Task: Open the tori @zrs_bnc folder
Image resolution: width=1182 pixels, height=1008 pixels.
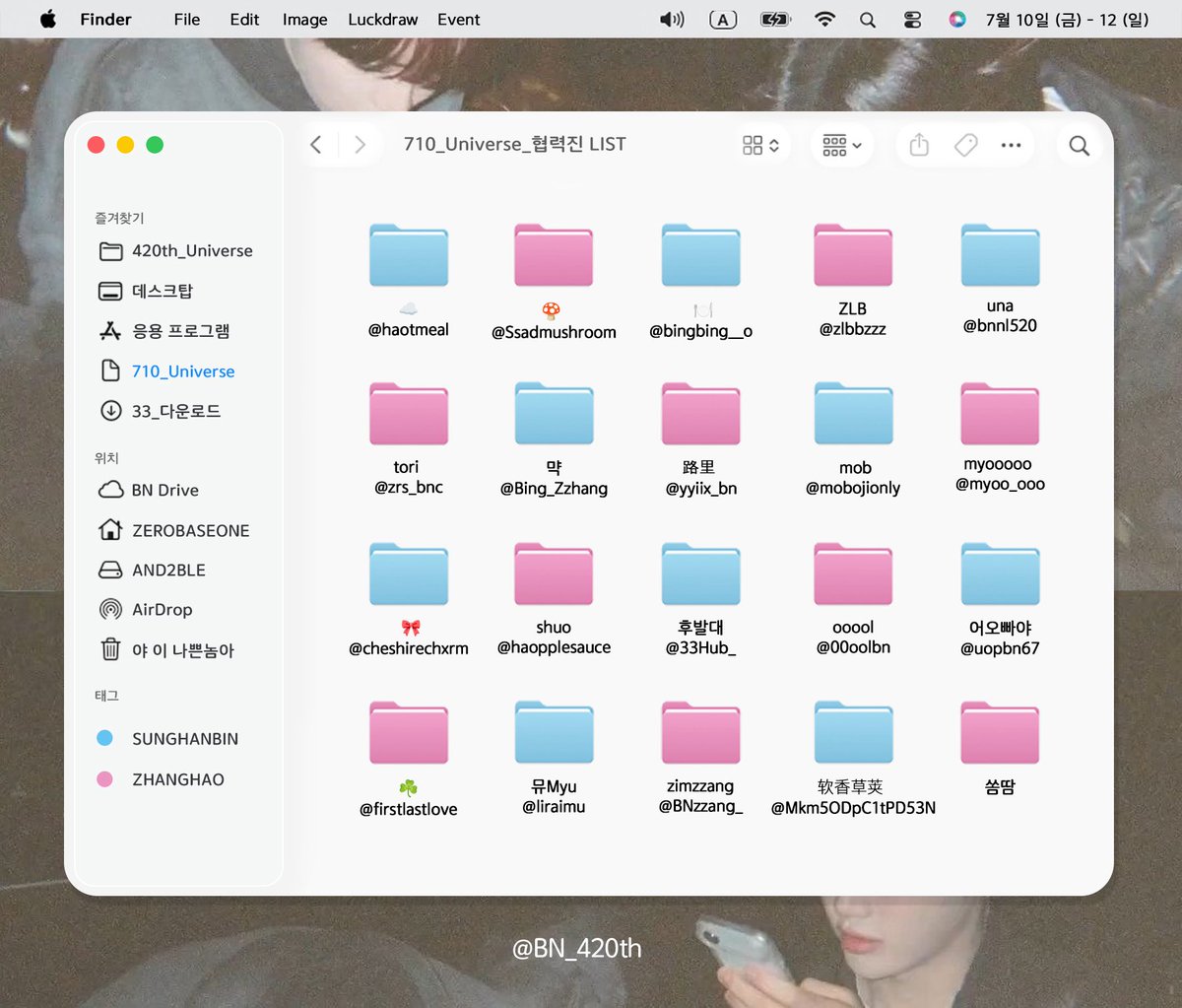Action: pyautogui.click(x=409, y=414)
